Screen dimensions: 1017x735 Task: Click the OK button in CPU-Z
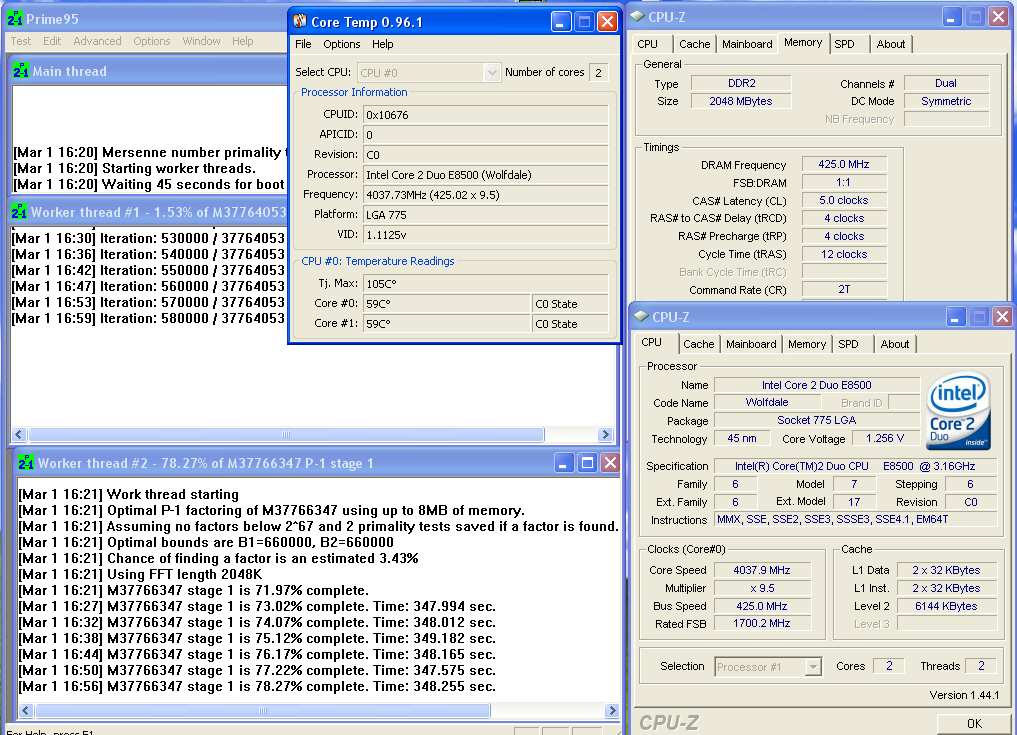point(974,724)
